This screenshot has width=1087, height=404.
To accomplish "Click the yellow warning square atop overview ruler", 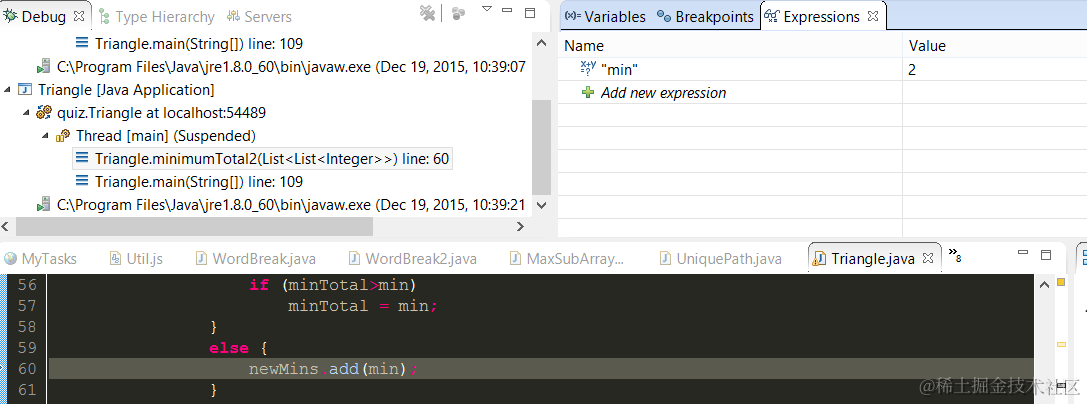I will click(1061, 283).
